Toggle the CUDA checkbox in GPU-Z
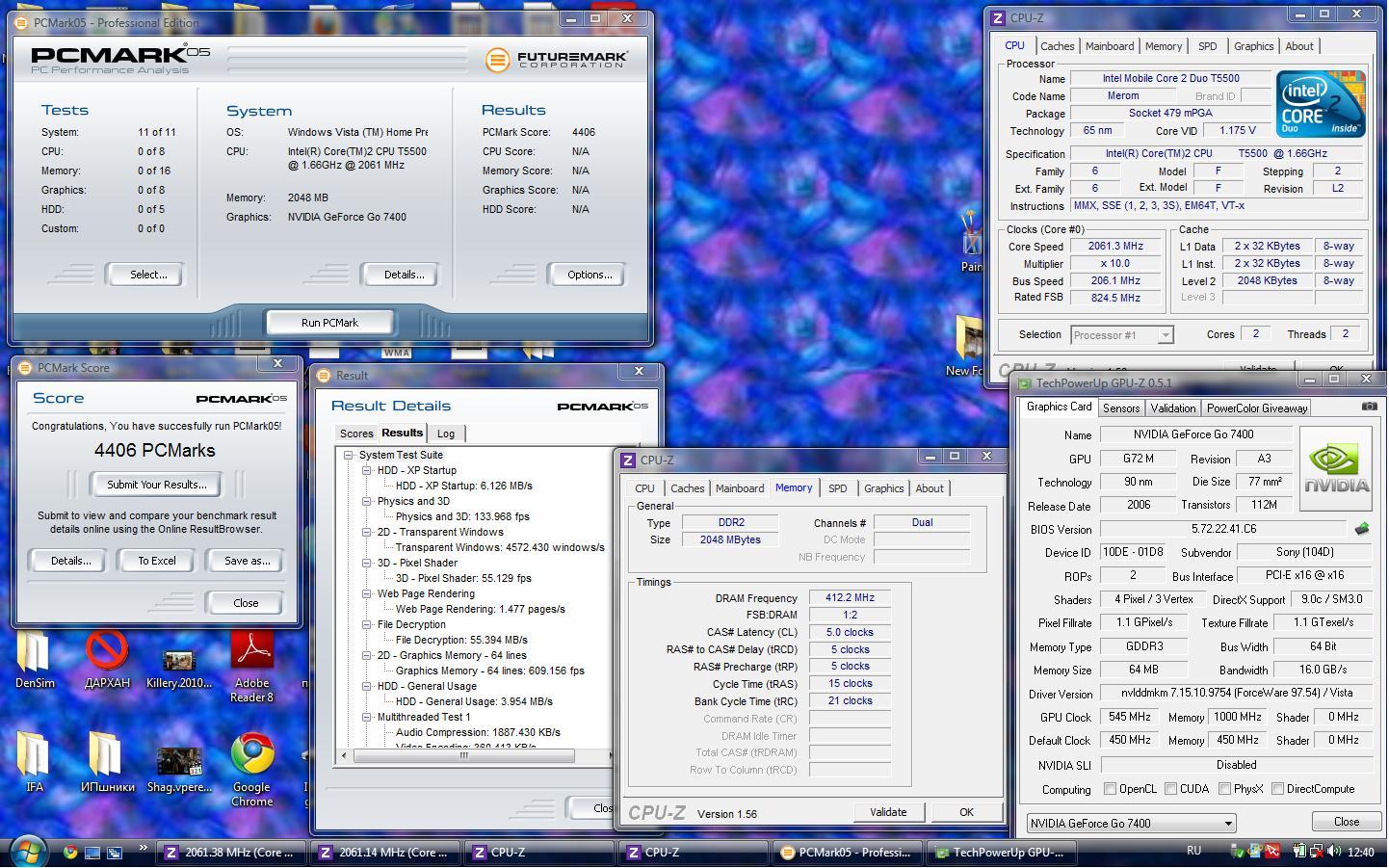 pyautogui.click(x=1170, y=789)
